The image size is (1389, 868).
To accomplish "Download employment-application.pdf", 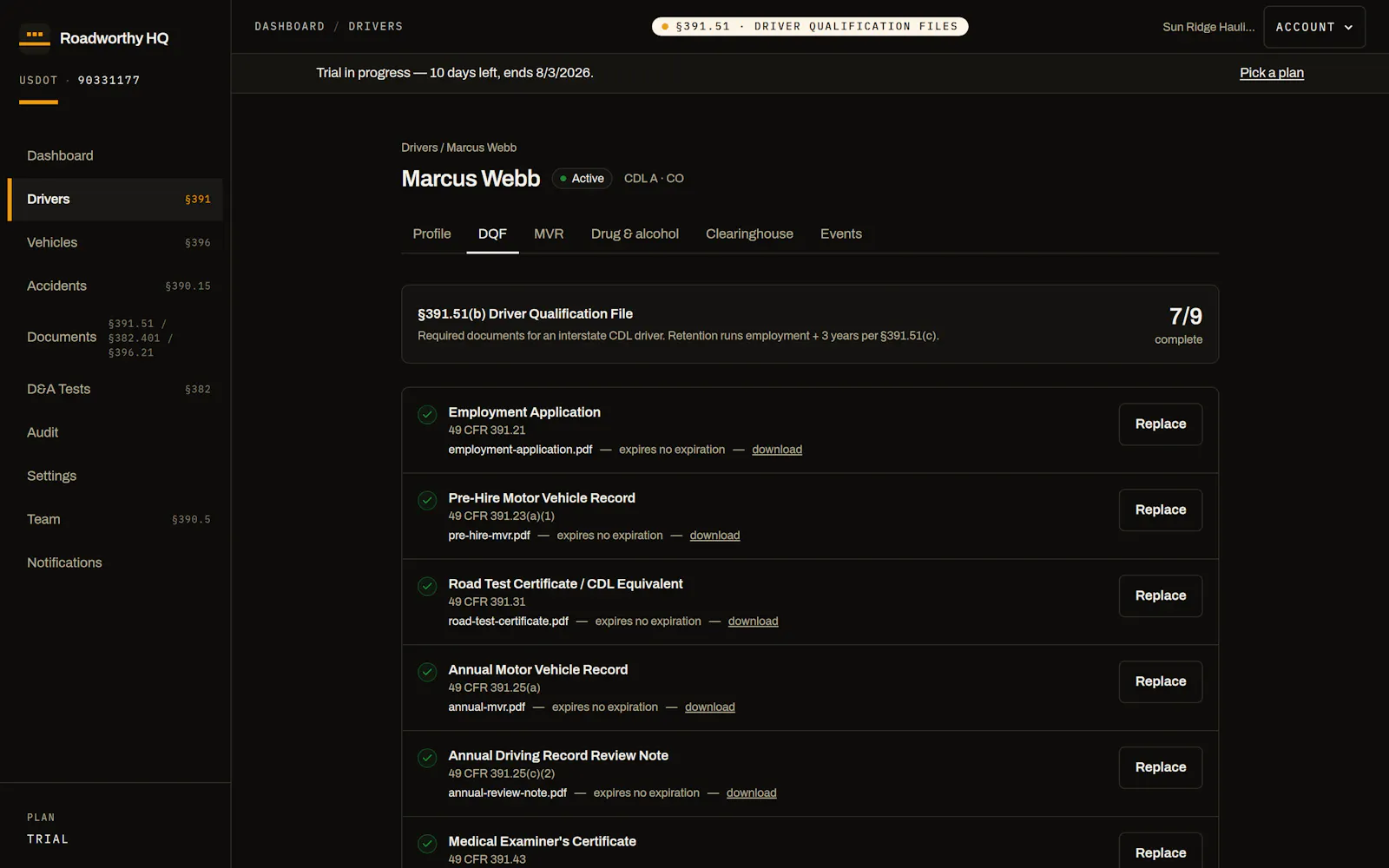I will [x=777, y=450].
